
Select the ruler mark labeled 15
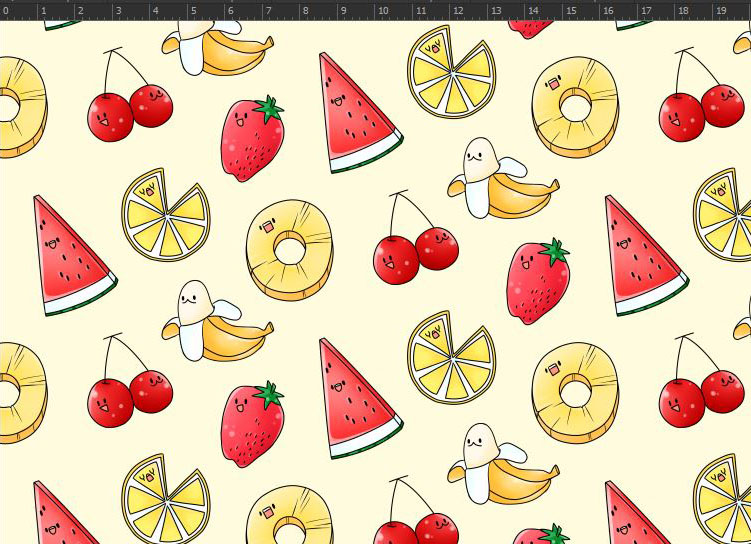tap(571, 11)
